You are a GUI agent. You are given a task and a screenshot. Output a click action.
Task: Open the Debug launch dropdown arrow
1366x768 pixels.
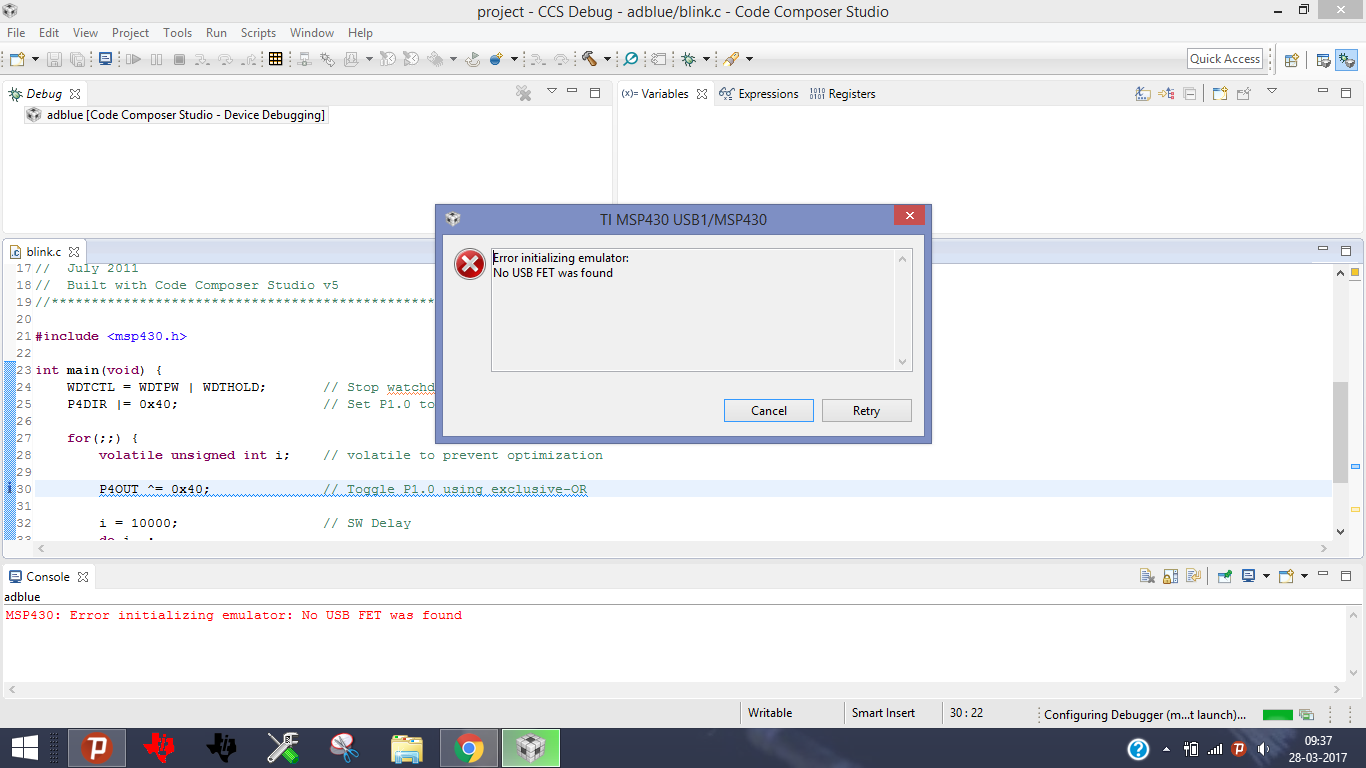[707, 59]
